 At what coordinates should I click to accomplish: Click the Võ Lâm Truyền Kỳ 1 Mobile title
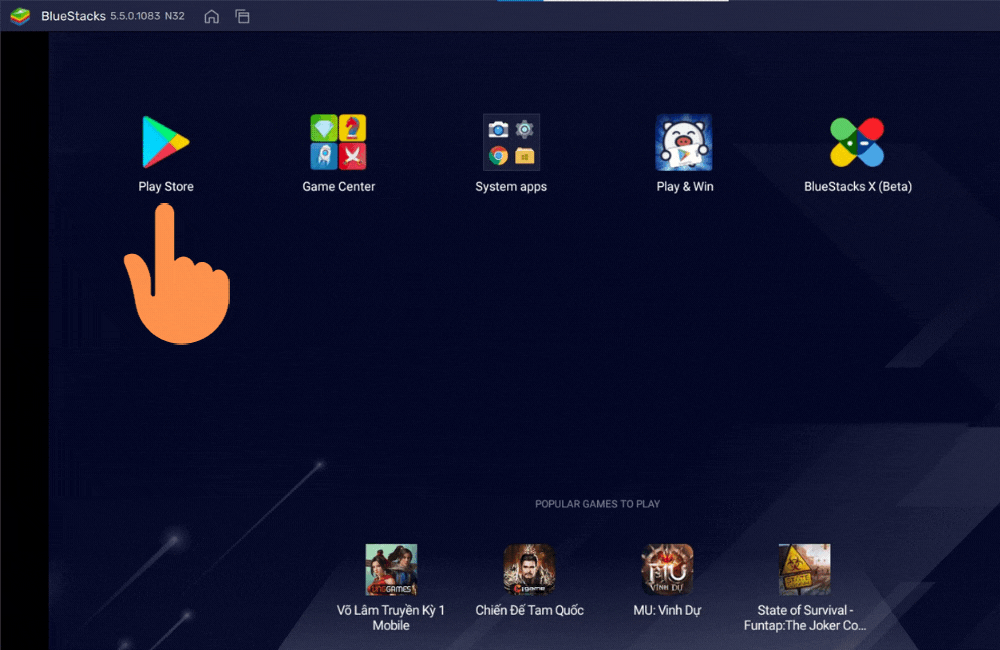(x=391, y=617)
